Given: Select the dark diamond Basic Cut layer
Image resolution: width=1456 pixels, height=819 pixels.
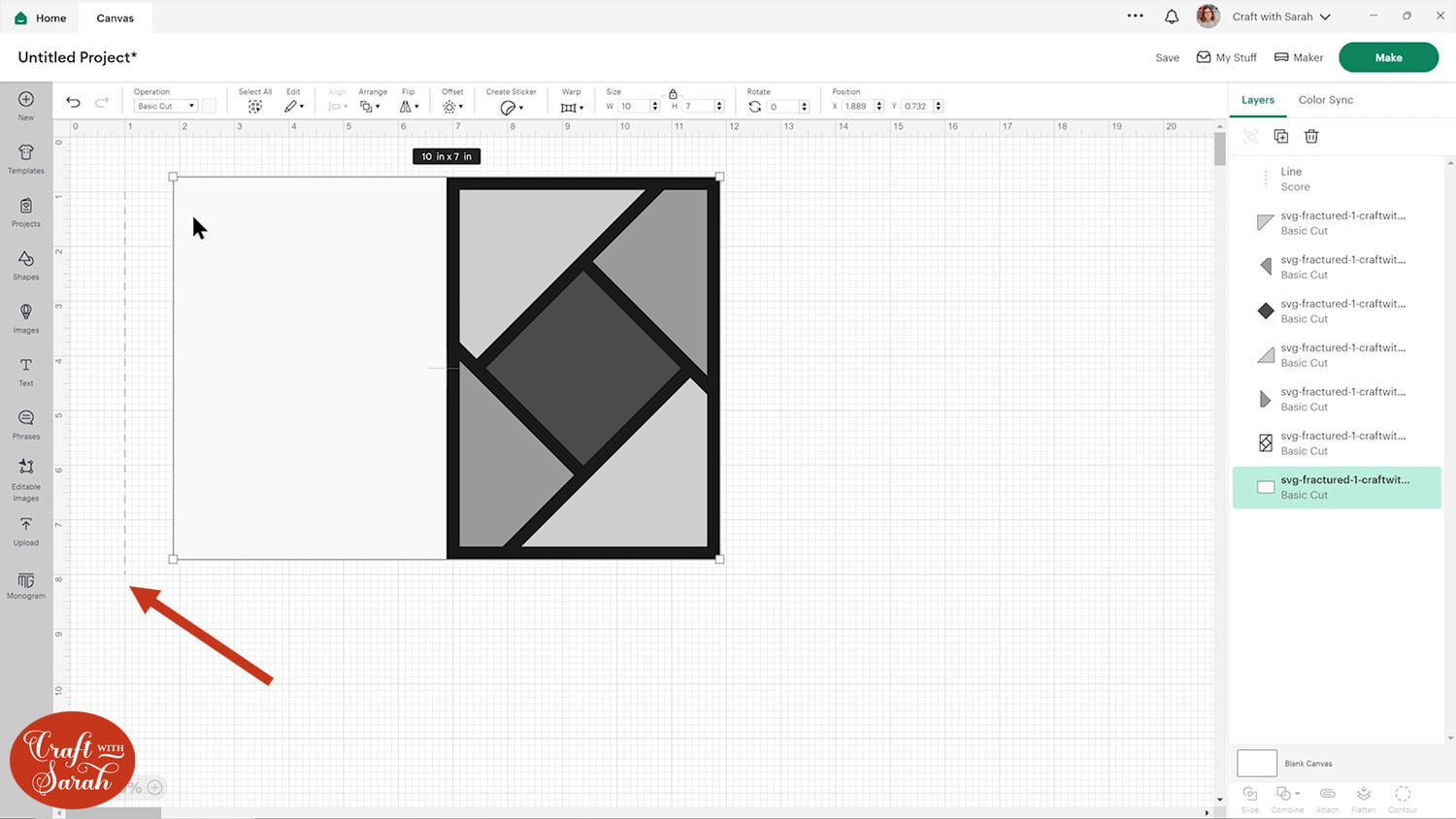Looking at the screenshot, I should [1337, 311].
